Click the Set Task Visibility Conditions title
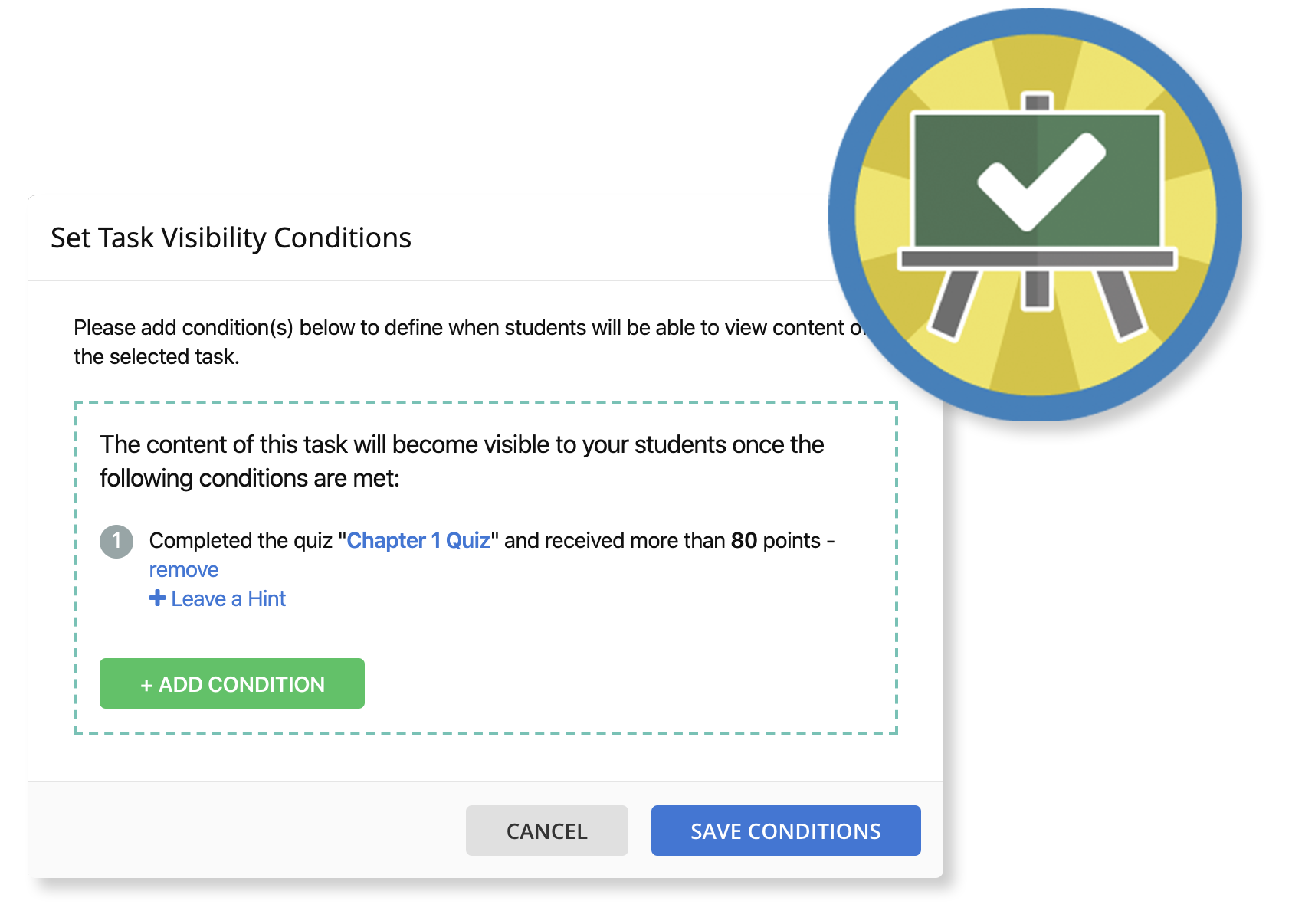Image resolution: width=1292 pixels, height=924 pixels. coord(231,238)
